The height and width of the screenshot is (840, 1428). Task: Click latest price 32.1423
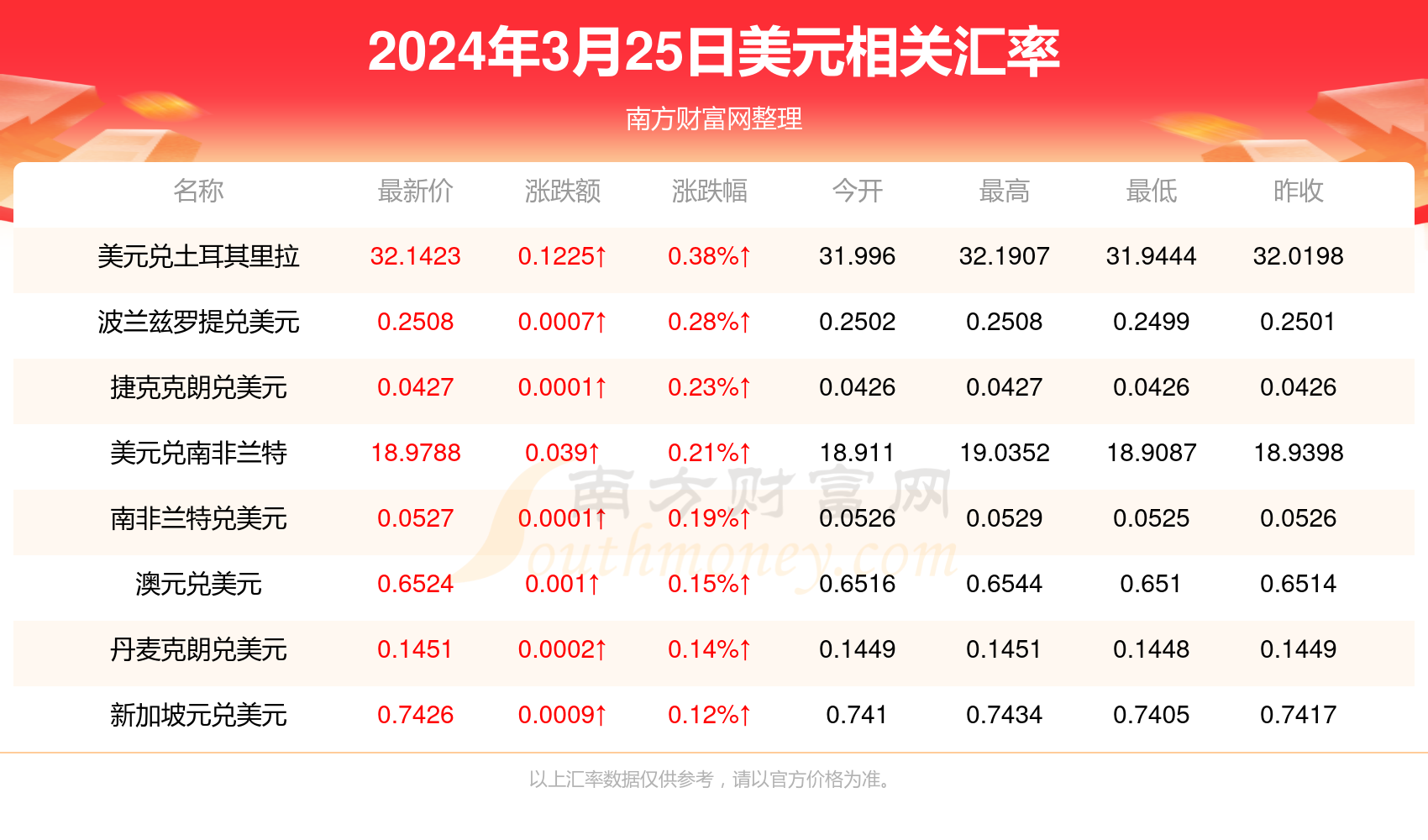415,256
